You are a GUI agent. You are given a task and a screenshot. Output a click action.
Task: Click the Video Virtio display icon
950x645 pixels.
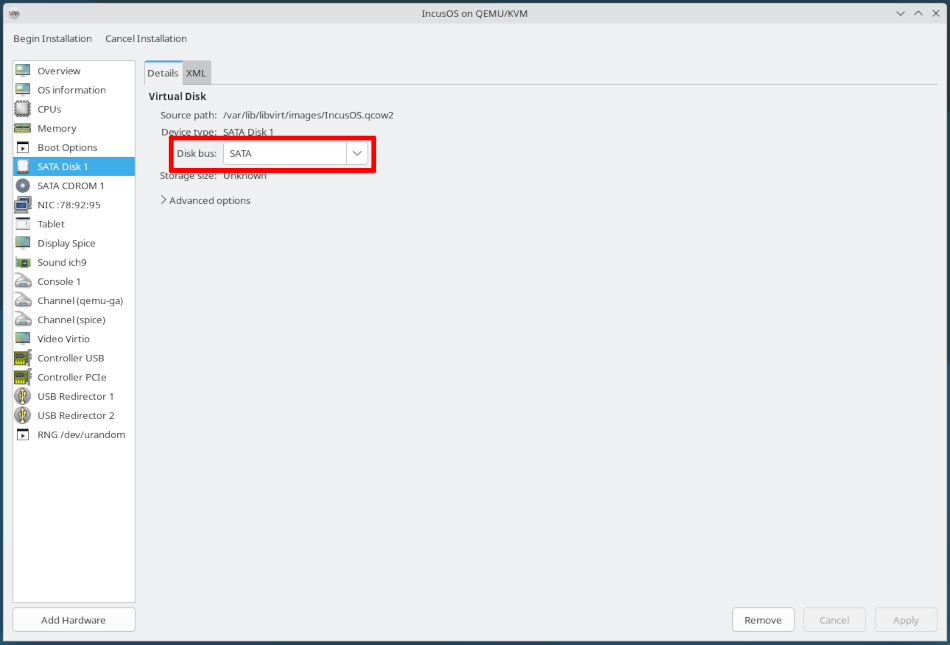[x=22, y=338]
